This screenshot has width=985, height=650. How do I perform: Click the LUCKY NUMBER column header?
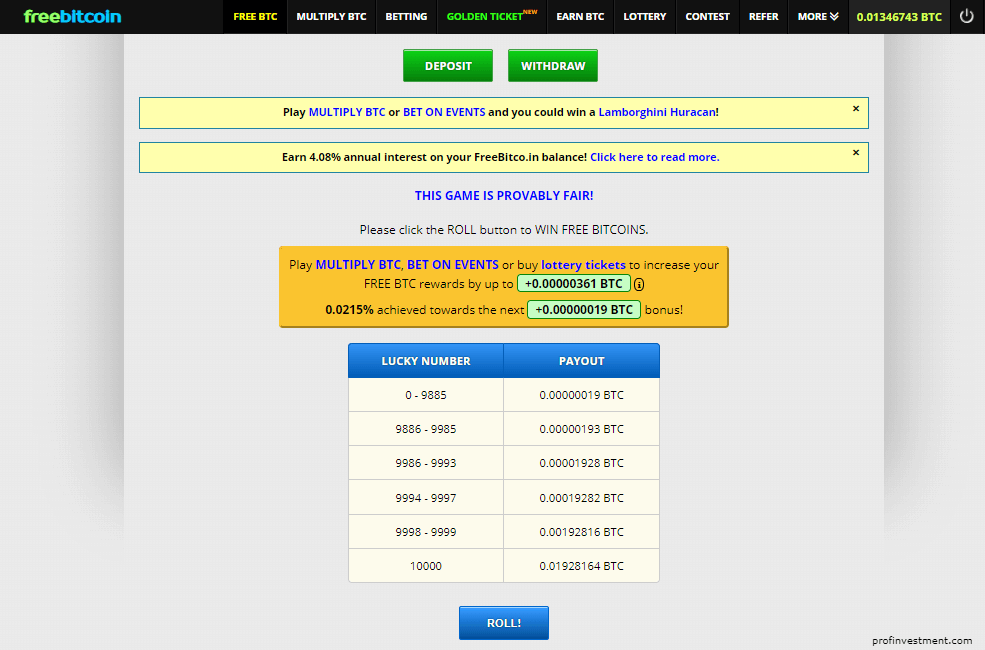[x=426, y=361]
